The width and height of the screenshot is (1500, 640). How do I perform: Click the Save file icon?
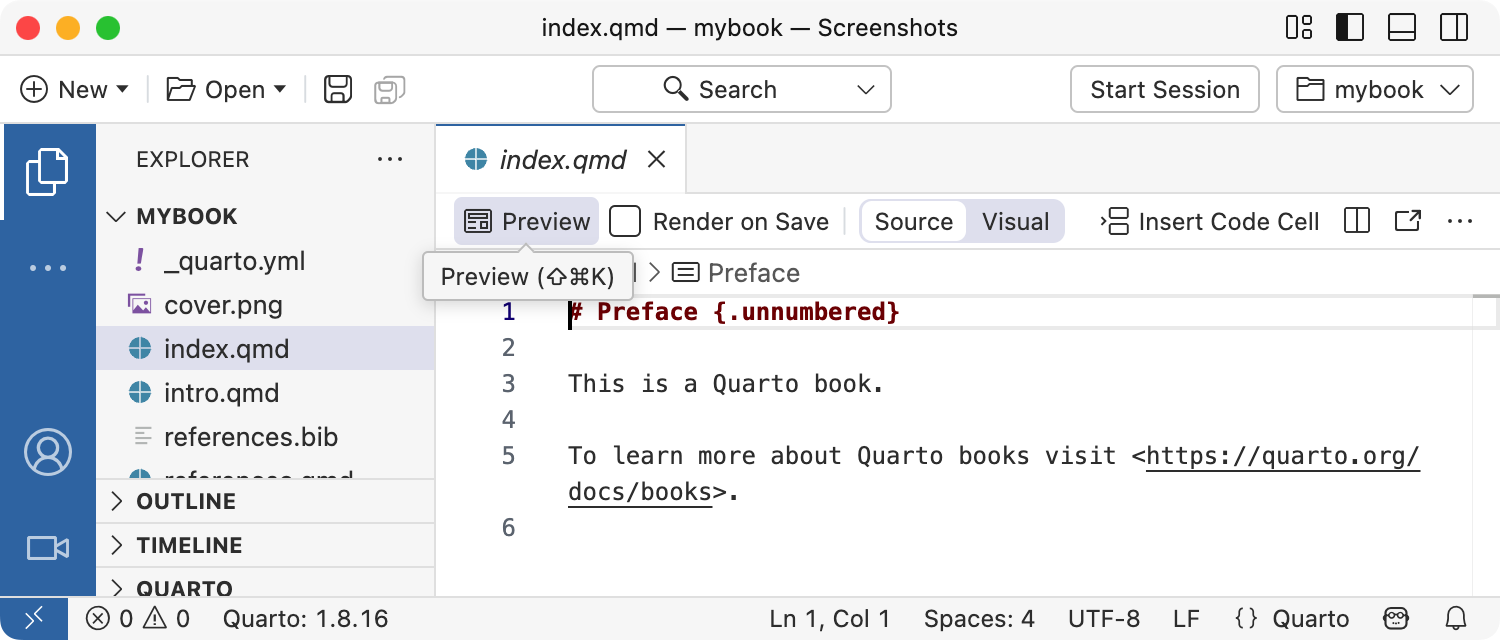pos(338,90)
